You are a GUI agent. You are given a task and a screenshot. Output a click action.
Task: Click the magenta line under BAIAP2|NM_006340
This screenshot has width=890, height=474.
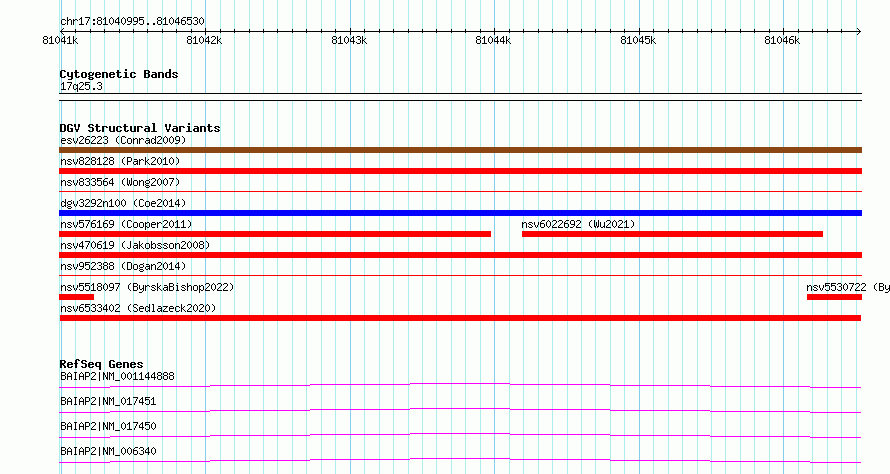point(460,460)
